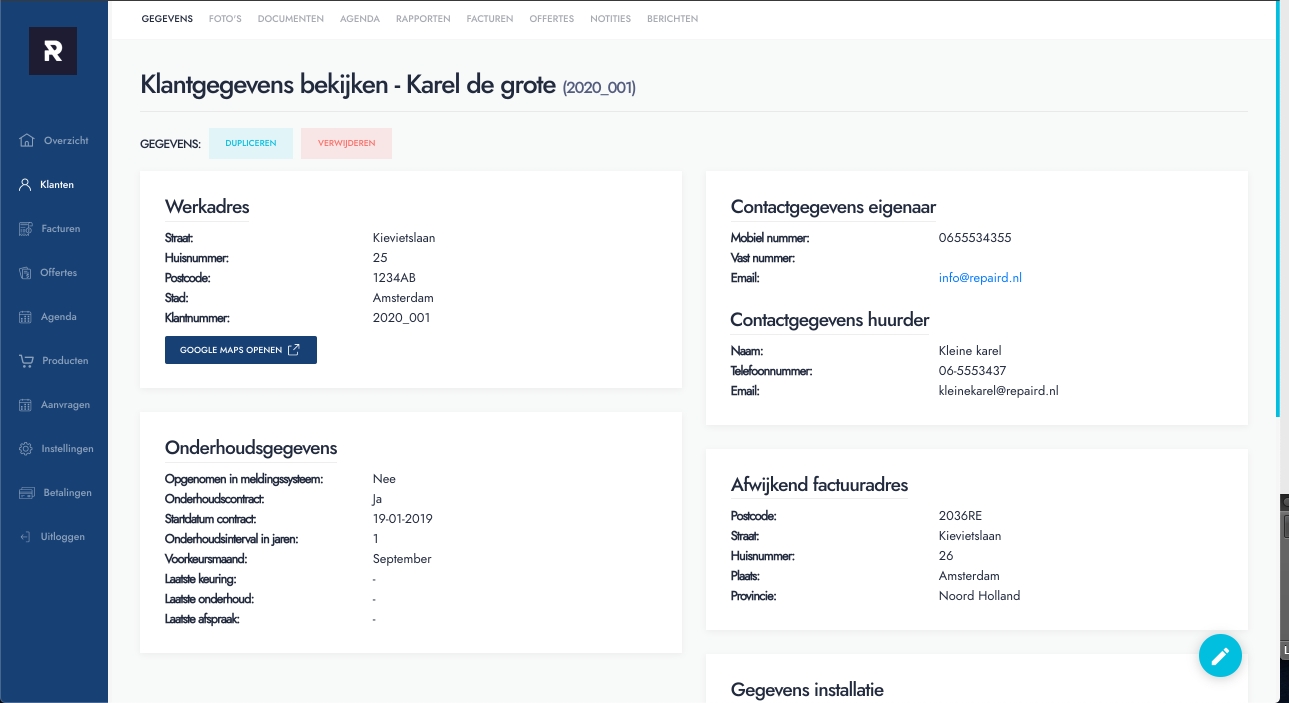Viewport: 1289px width, 703px height.
Task: Click the Betalingen wallet icon
Action: pos(25,492)
